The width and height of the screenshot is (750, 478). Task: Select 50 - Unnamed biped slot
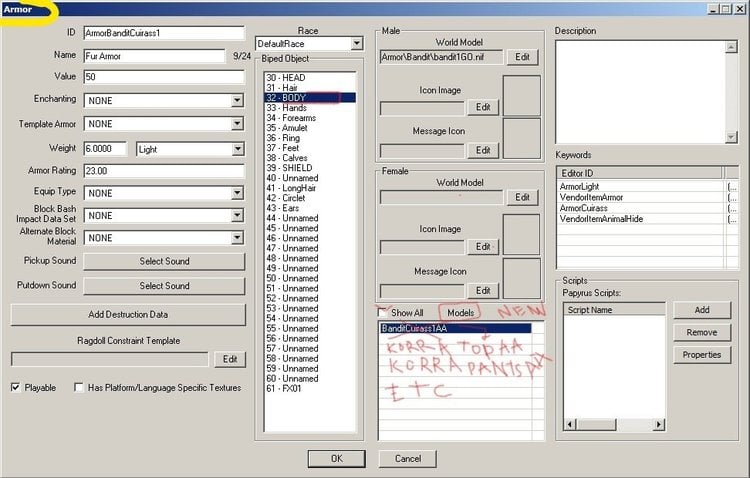coord(310,278)
